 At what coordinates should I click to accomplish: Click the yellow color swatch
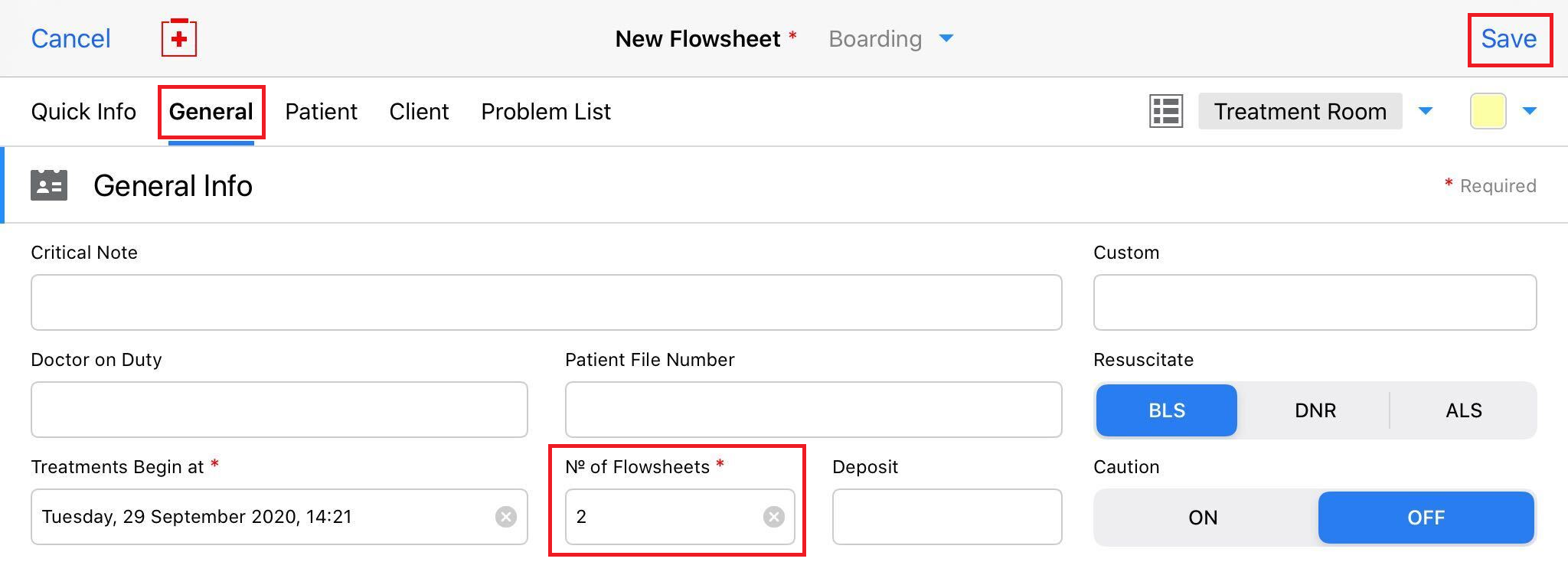tap(1488, 111)
